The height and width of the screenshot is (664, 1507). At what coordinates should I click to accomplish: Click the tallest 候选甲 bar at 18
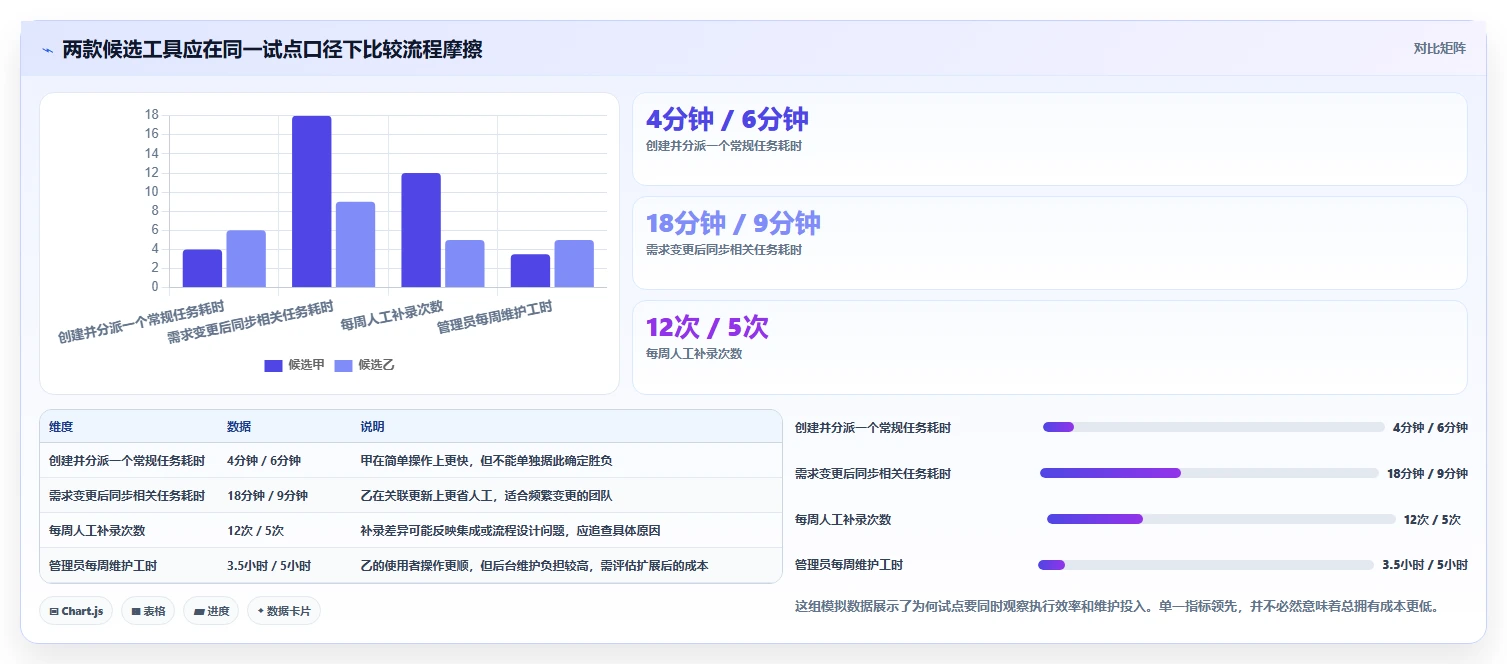coord(311,202)
